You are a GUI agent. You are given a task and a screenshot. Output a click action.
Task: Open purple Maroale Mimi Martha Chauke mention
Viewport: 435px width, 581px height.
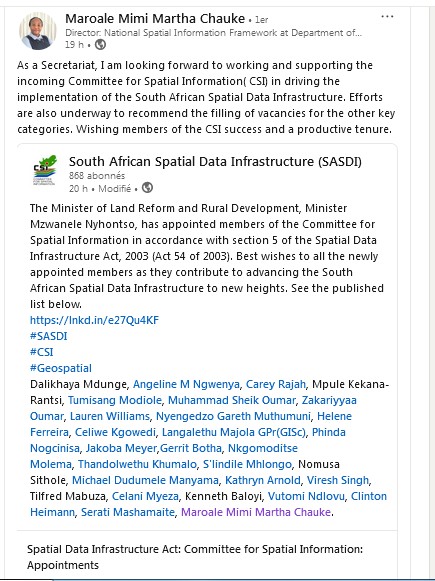tap(256, 512)
